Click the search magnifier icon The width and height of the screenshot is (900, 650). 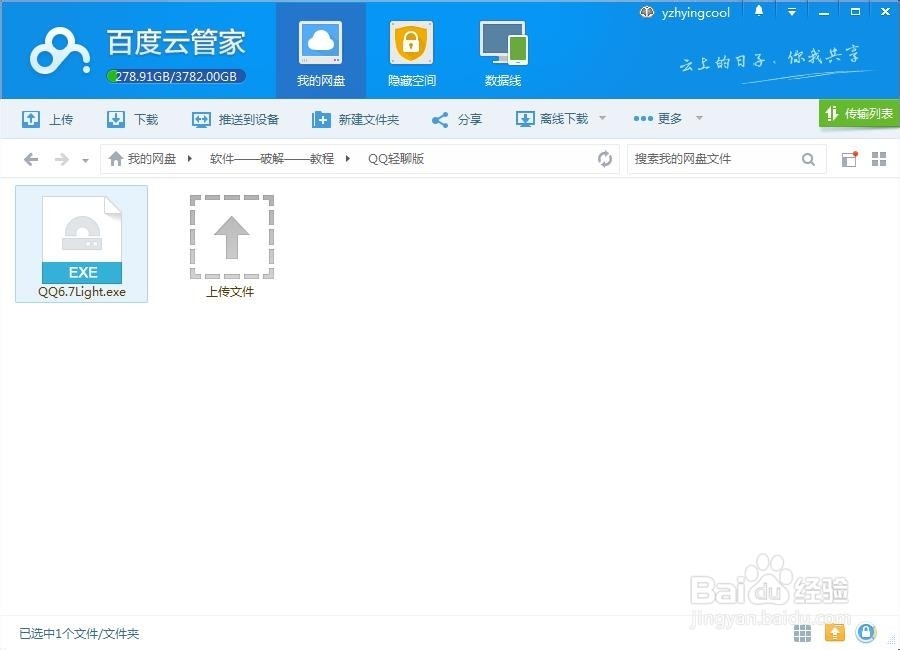[808, 159]
